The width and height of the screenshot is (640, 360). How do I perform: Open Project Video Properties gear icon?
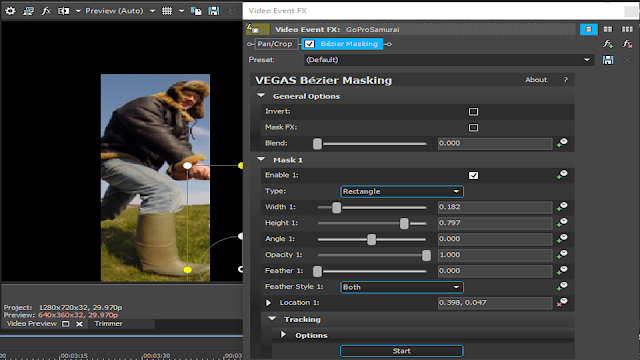click(x=10, y=11)
